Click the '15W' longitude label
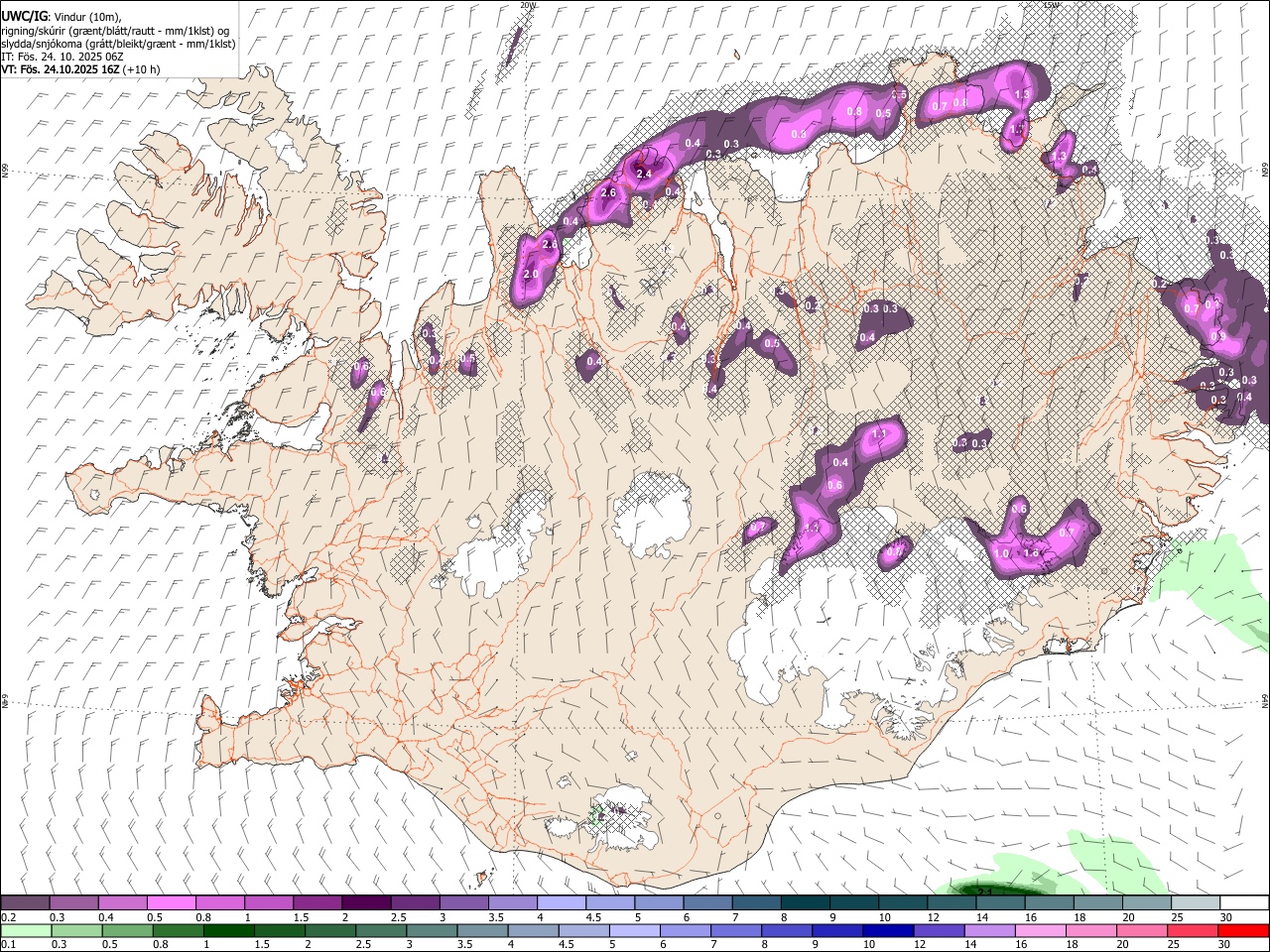The image size is (1270, 952). coord(1052,5)
